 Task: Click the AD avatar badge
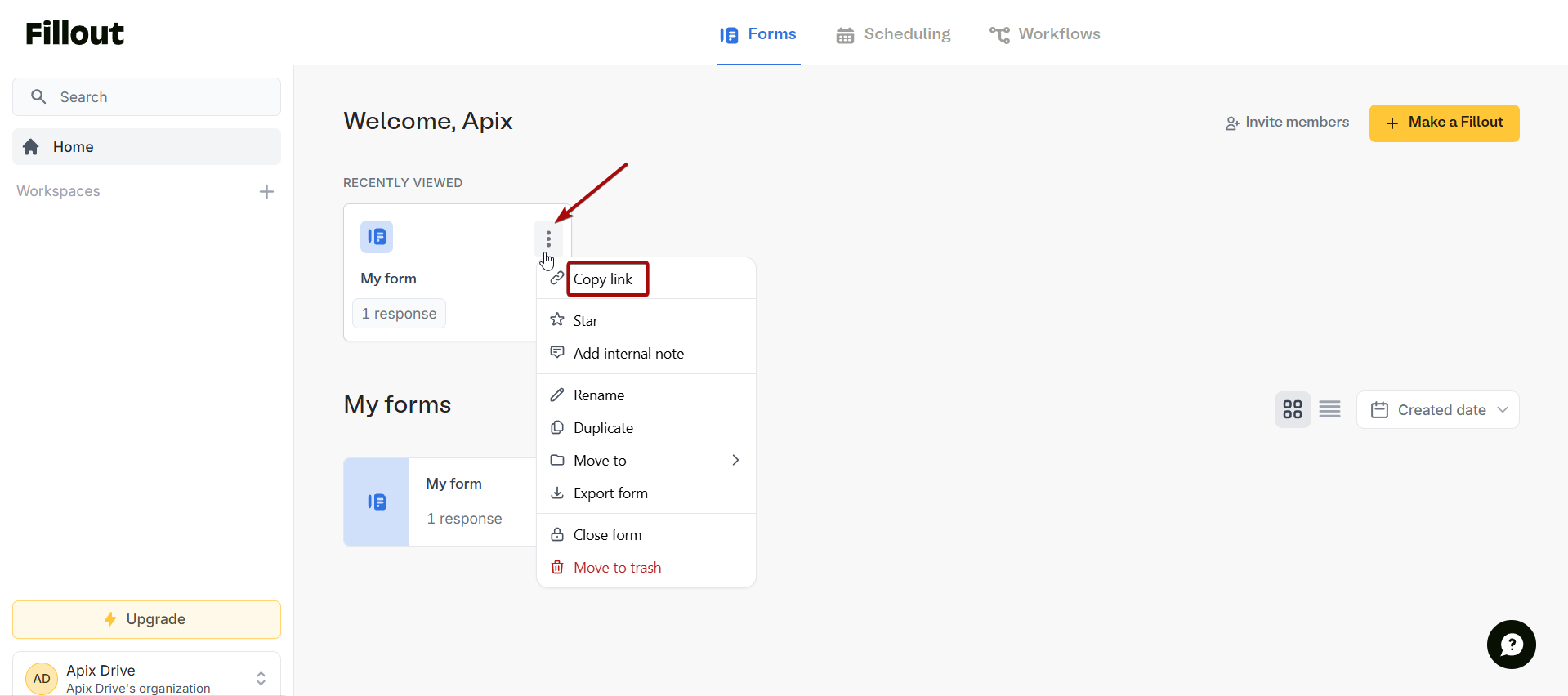coord(42,678)
